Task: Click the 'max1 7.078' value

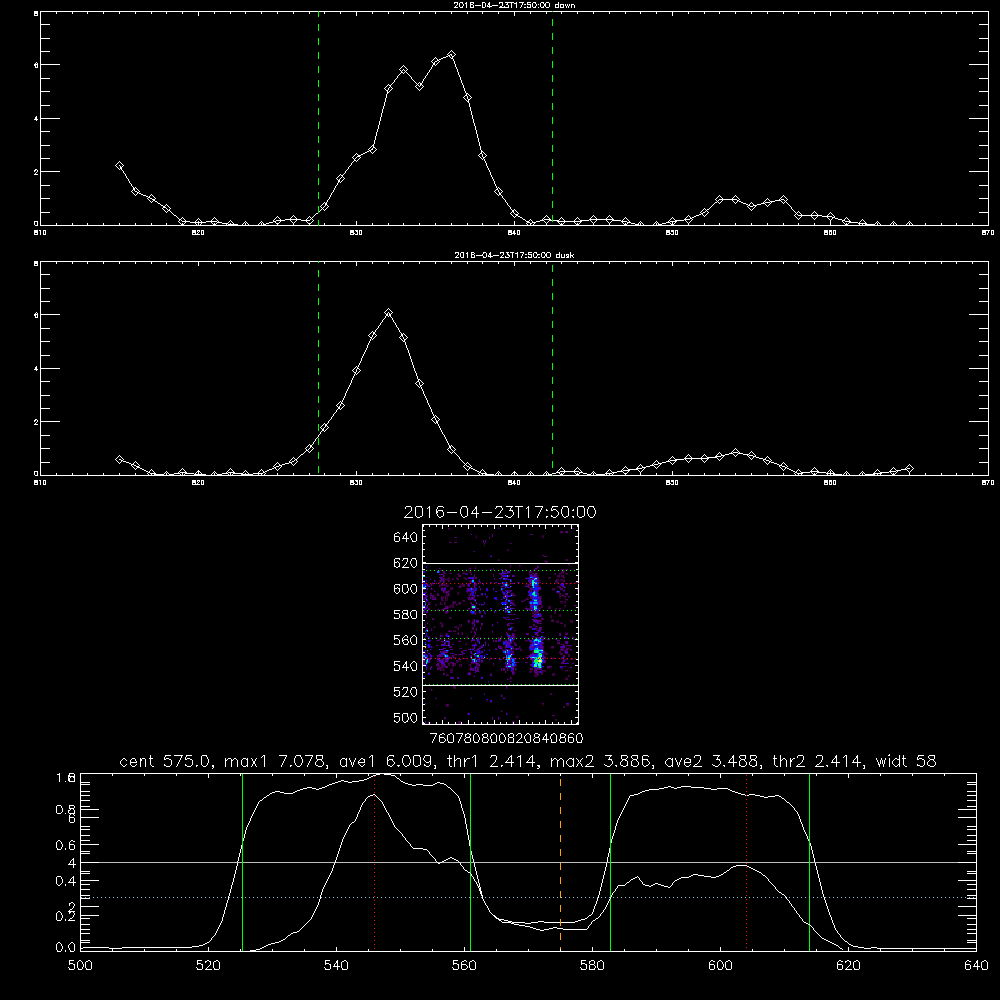Action: [x=277, y=761]
